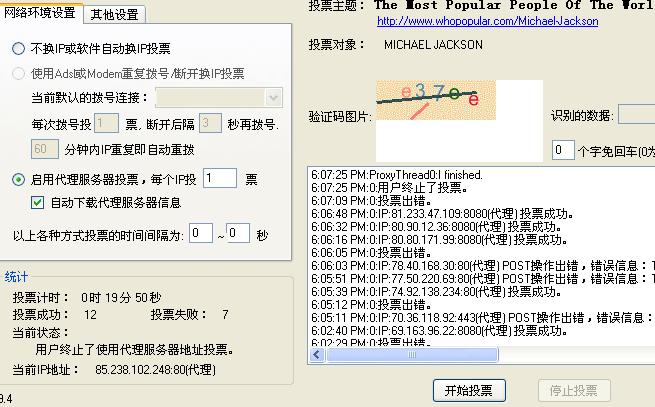This screenshot has height=407, width=655.
Task: Select 不换IP或软件自动换IP投票 radio option
Action: coord(19,48)
